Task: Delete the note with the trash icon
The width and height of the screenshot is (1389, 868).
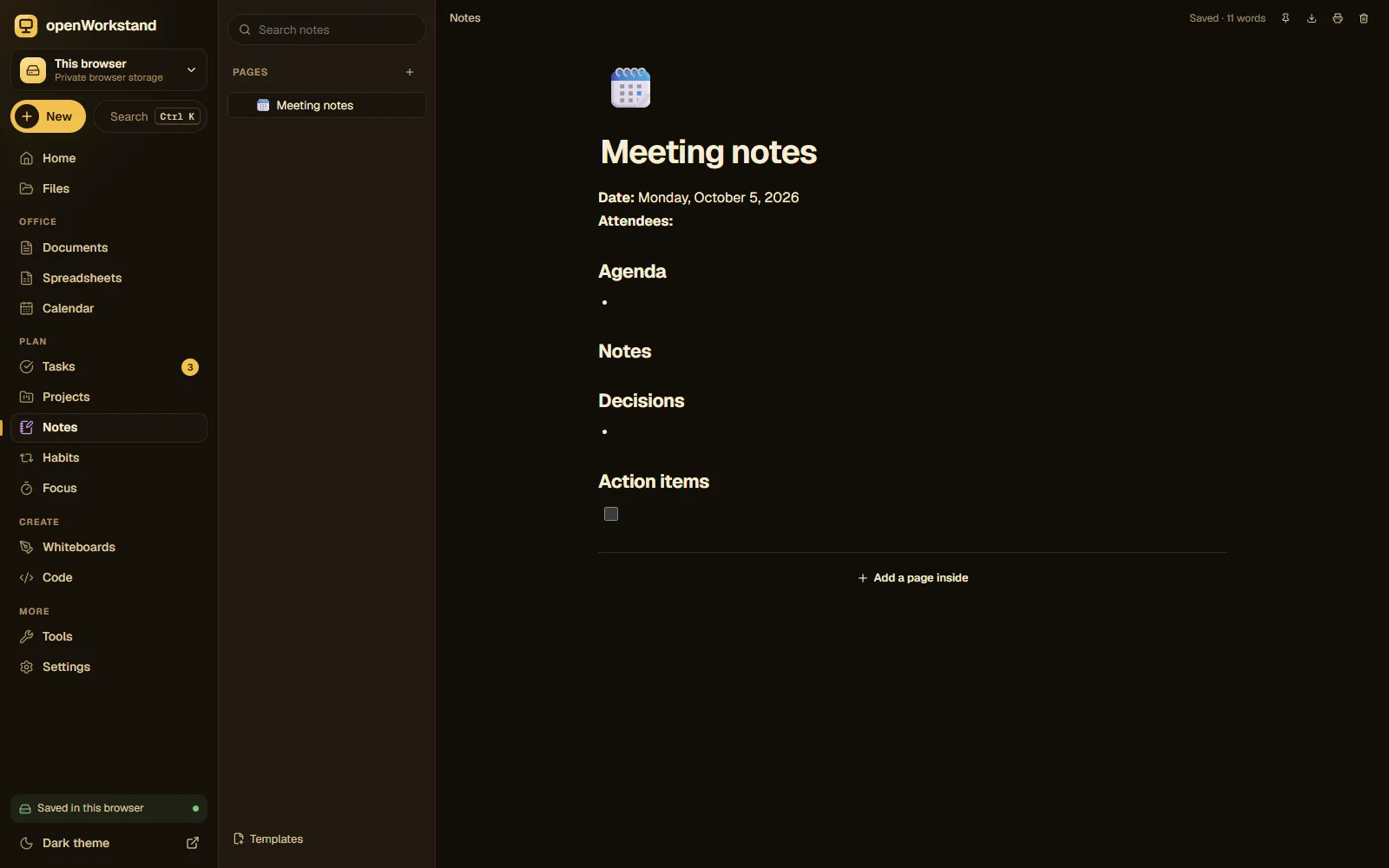Action: pyautogui.click(x=1364, y=18)
